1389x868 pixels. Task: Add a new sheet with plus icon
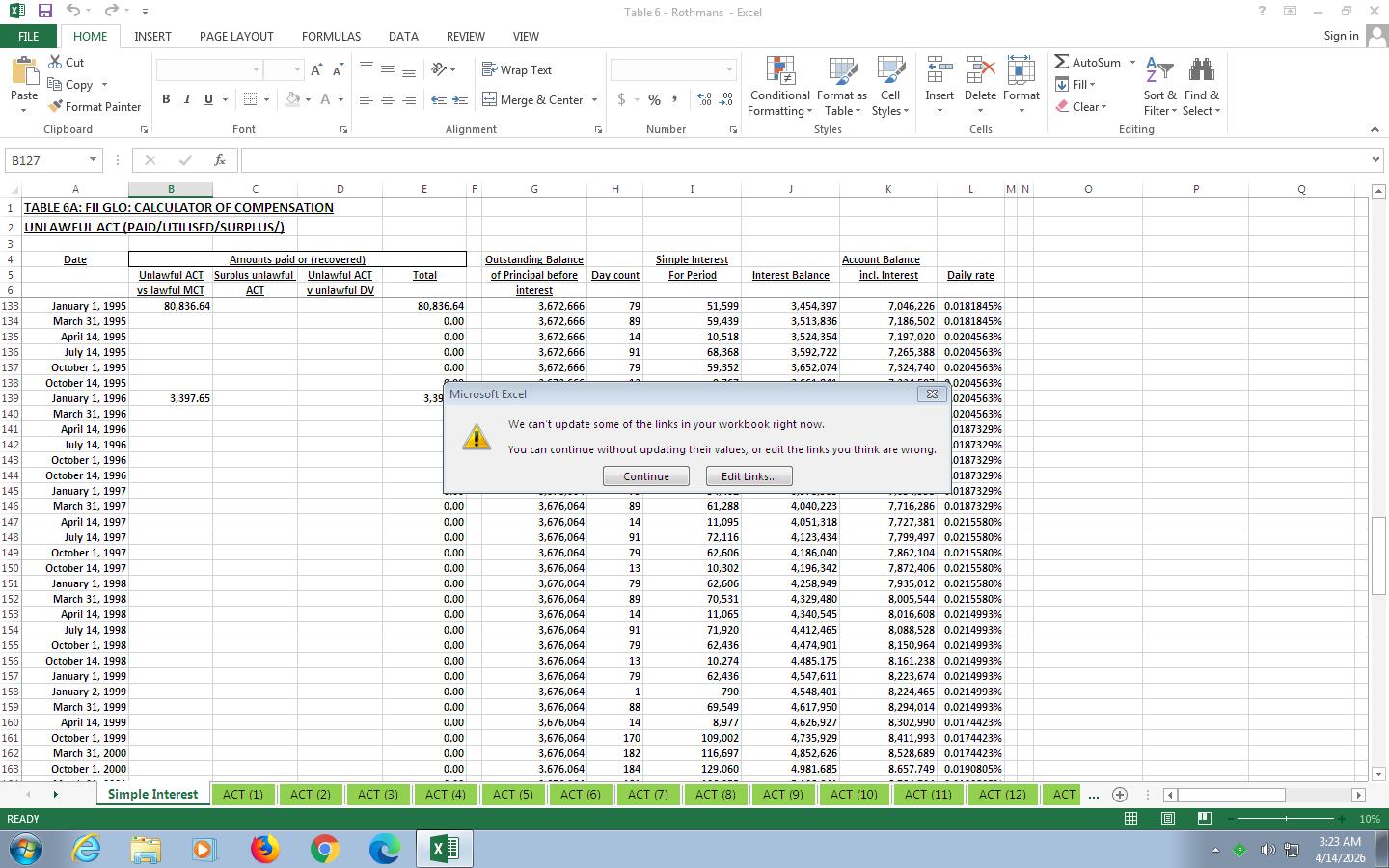pyautogui.click(x=1119, y=795)
